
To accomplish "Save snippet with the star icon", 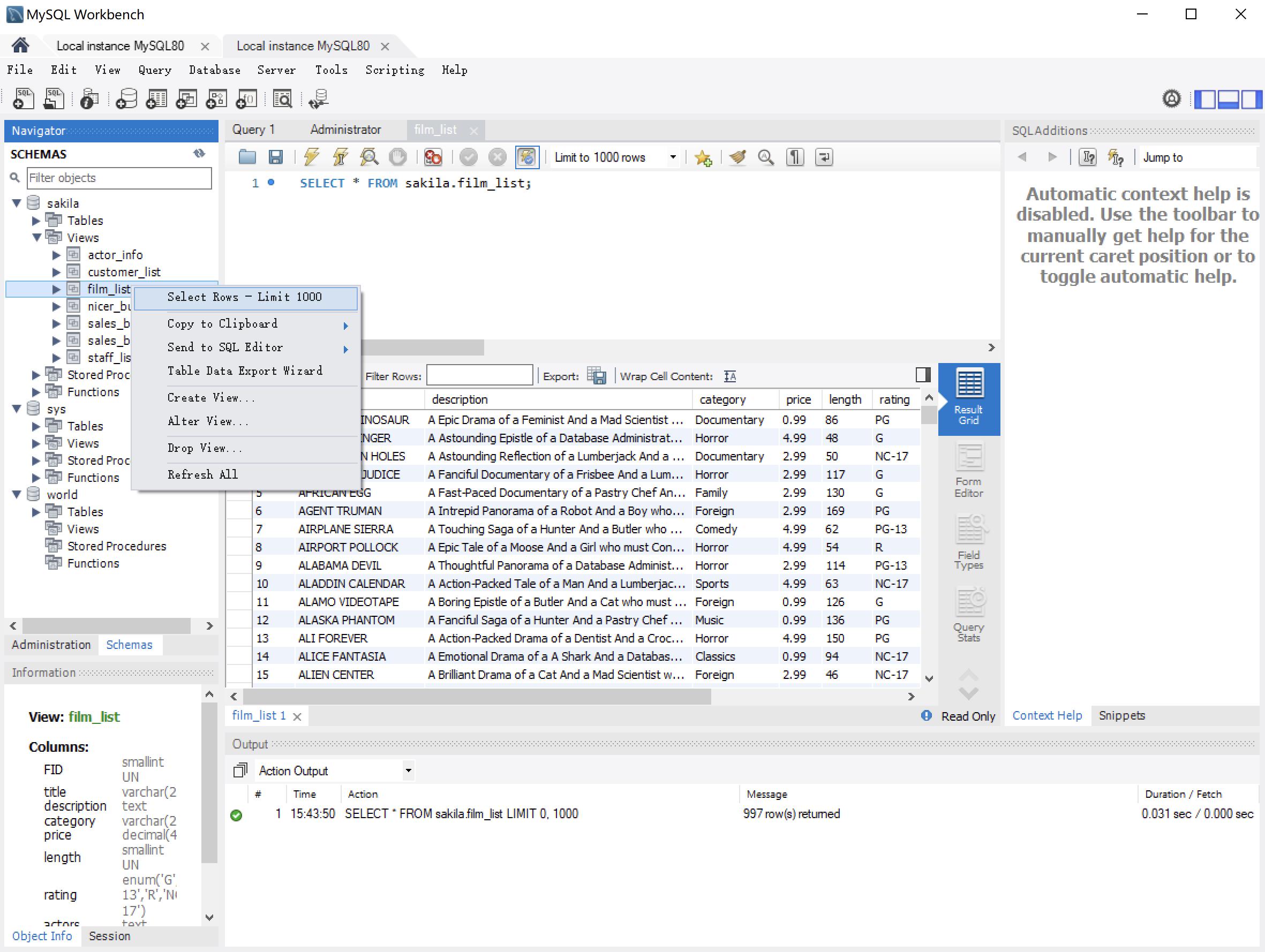I will (703, 157).
